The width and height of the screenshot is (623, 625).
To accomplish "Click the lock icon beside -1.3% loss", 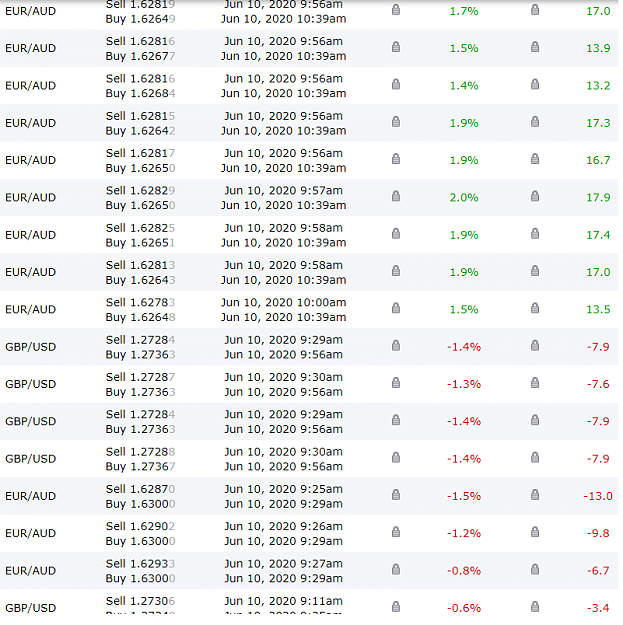I will pyautogui.click(x=396, y=383).
